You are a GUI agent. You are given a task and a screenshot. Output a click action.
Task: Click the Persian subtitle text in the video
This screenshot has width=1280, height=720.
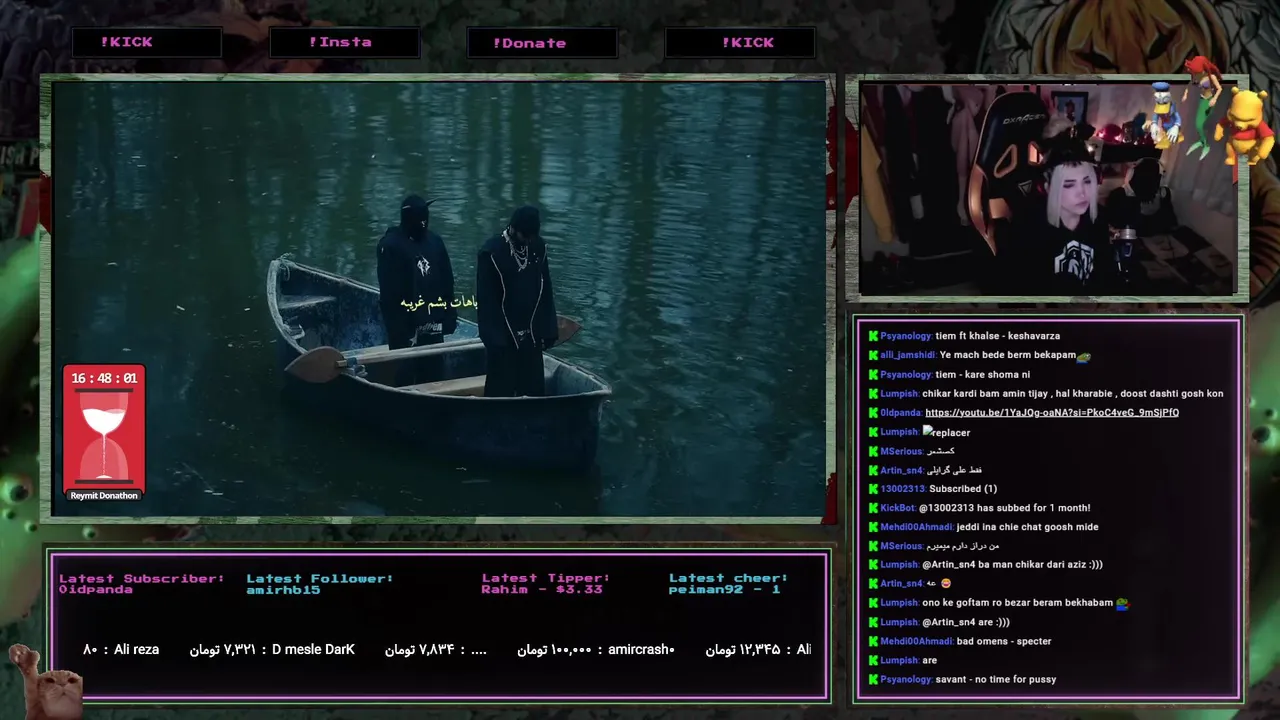coord(439,302)
